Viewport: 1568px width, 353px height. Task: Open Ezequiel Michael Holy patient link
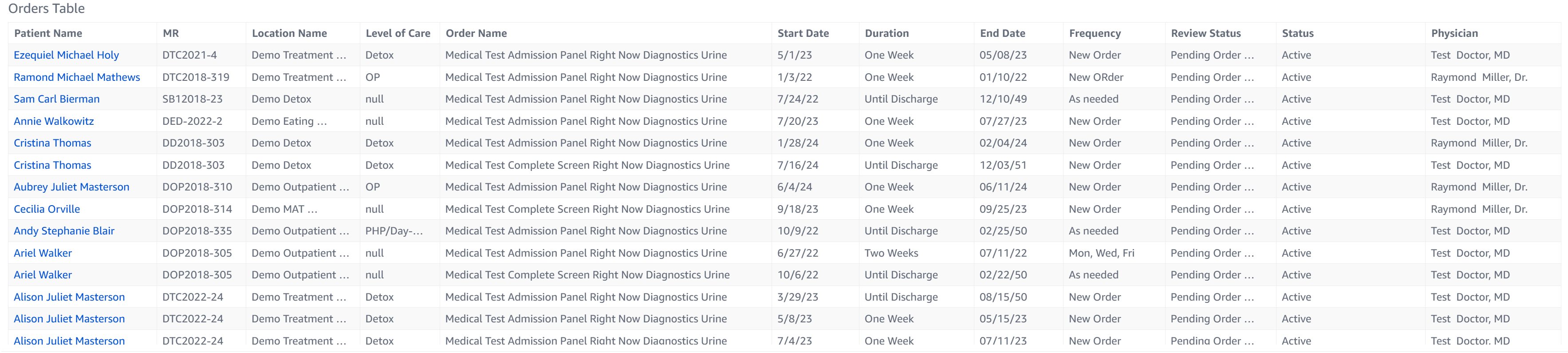[66, 55]
